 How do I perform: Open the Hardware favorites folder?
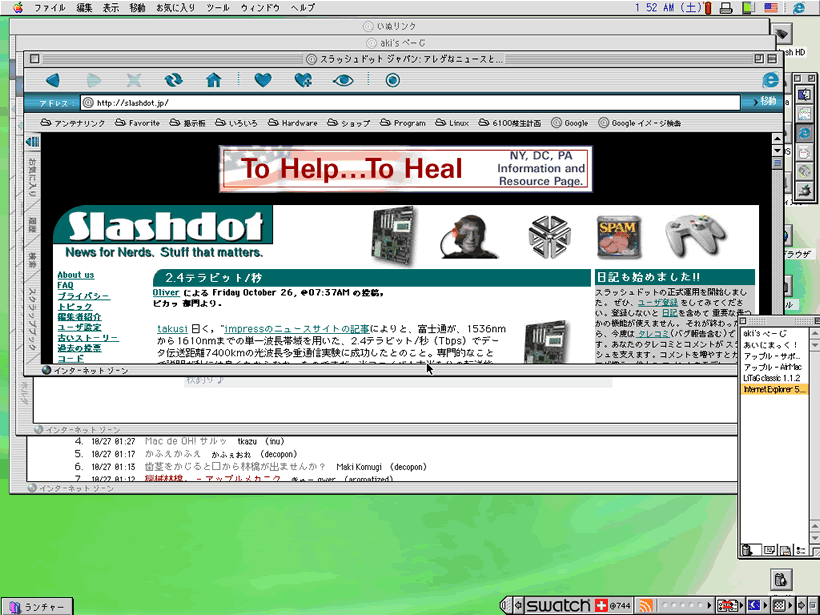pos(293,123)
